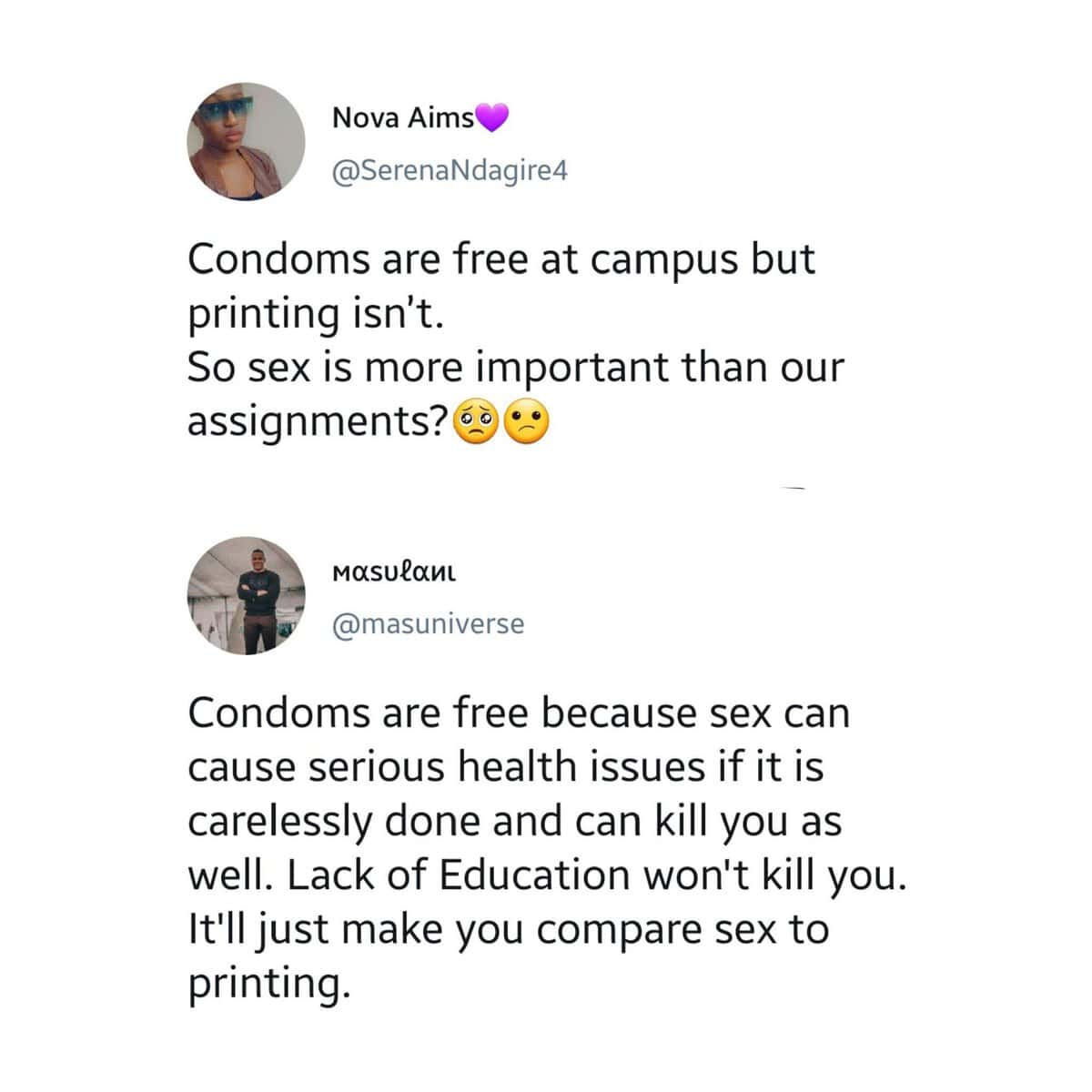This screenshot has height=1092, width=1092.
Task: Visit the @SerenaNdagire4 handle
Action: (x=450, y=170)
